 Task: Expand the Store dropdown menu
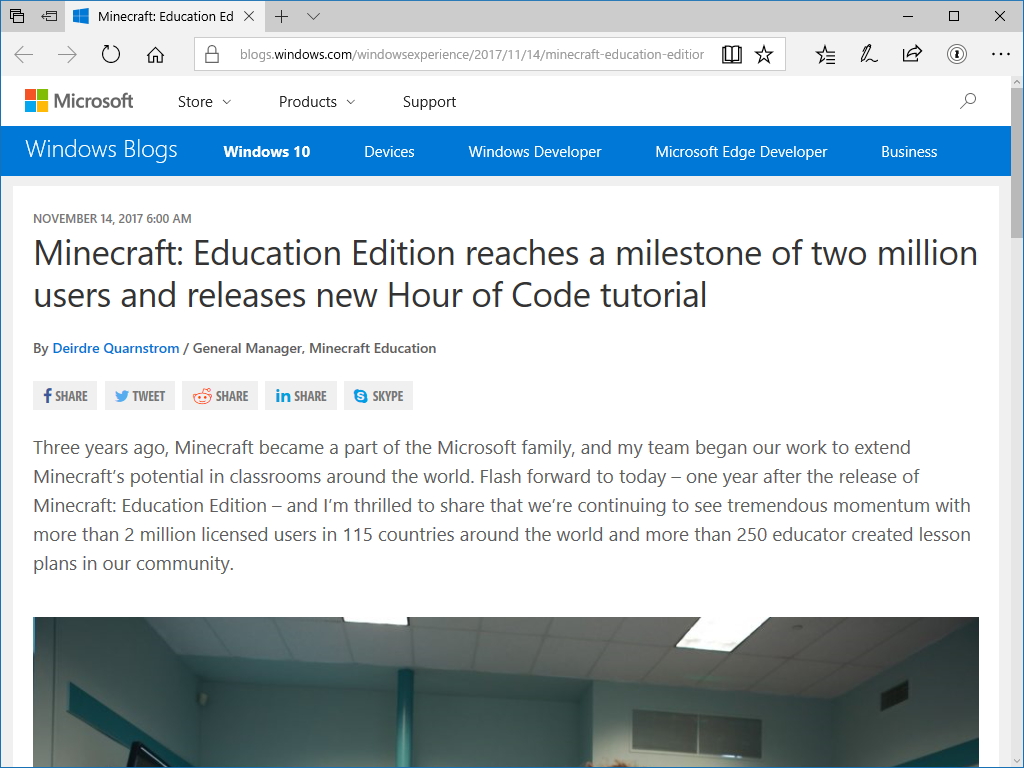203,101
